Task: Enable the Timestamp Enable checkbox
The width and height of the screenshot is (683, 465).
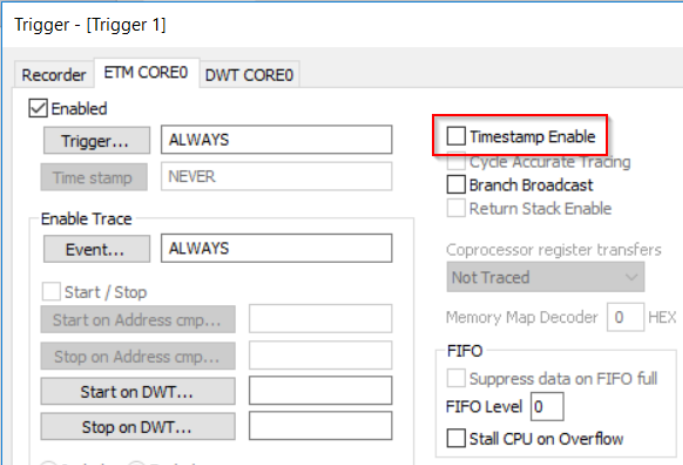Action: (456, 136)
